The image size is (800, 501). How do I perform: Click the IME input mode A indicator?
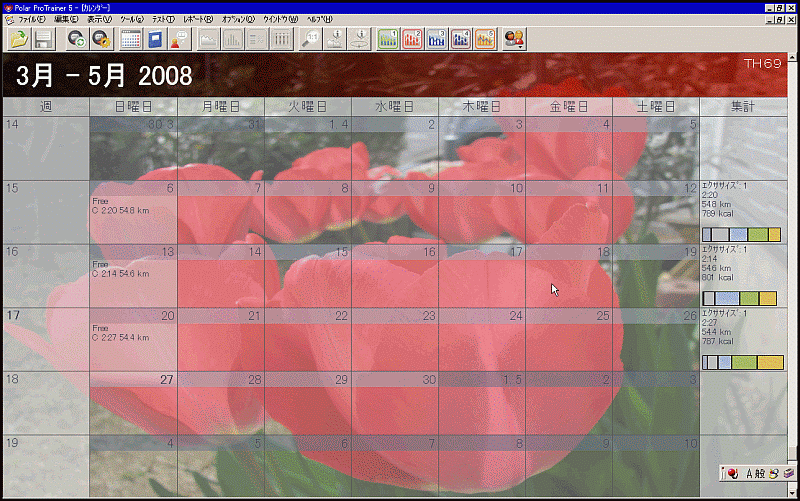click(x=749, y=474)
